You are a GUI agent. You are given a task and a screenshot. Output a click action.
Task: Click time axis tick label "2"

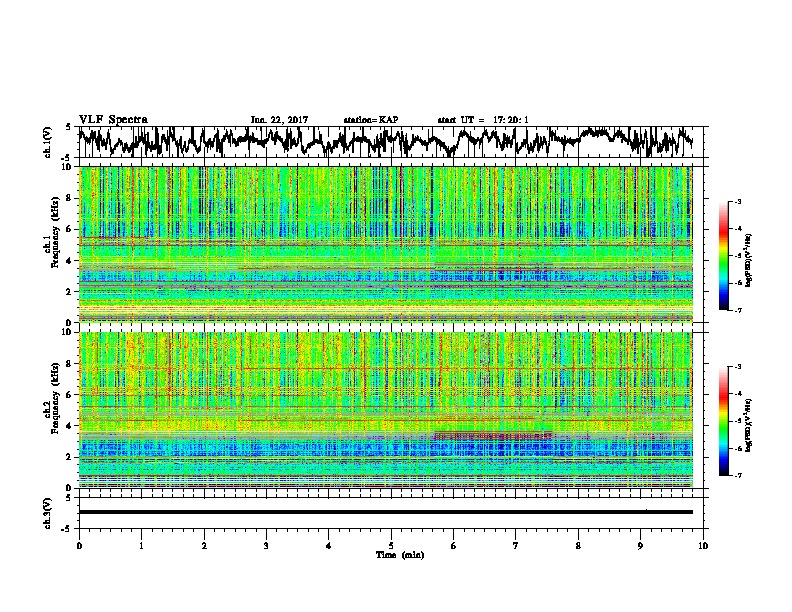[x=204, y=545]
